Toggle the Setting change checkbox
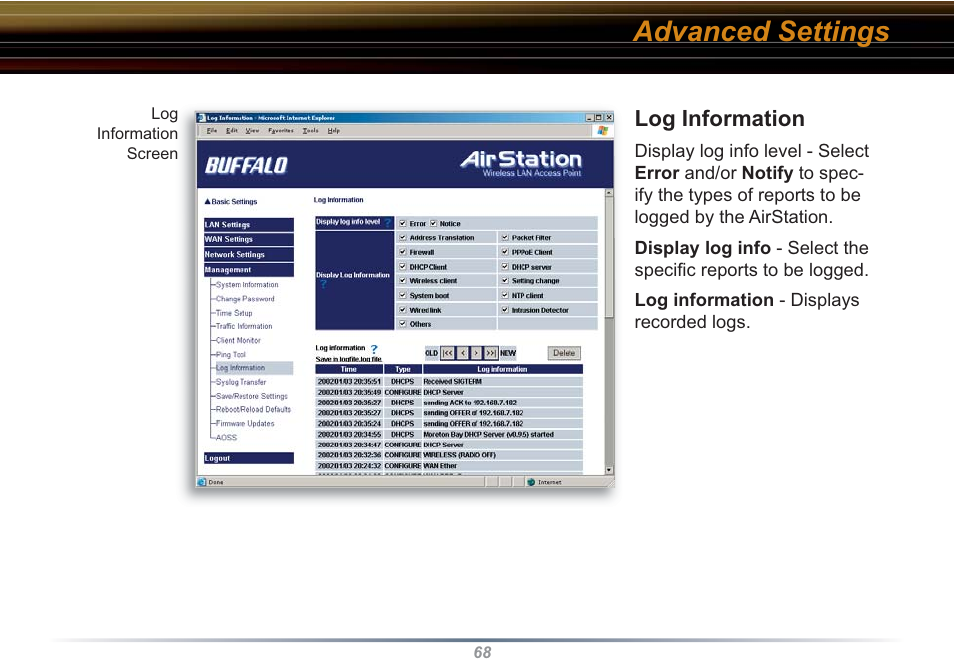This screenshot has height=661, width=954. point(504,281)
